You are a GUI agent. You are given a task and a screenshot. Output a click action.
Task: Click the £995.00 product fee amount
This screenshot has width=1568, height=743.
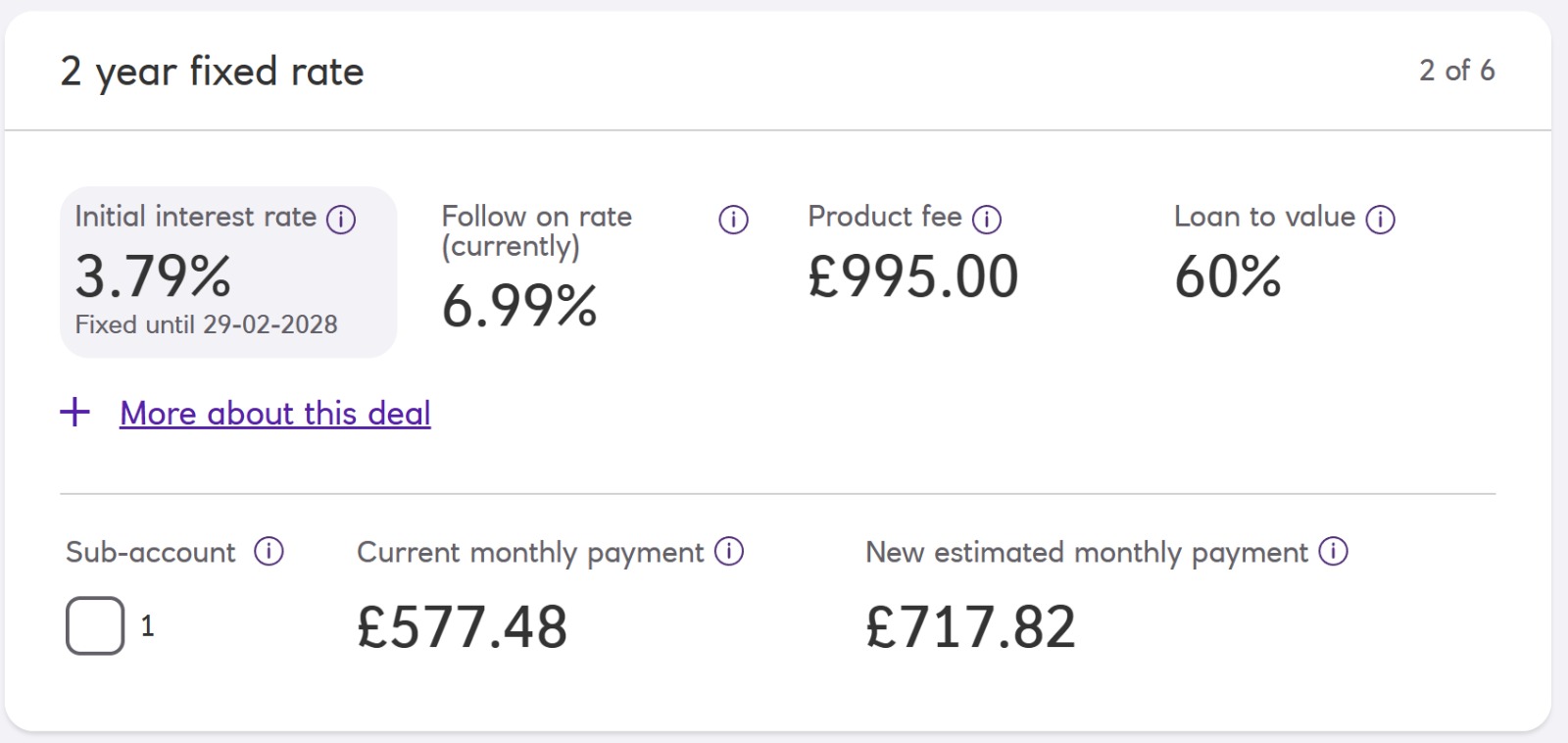(912, 276)
